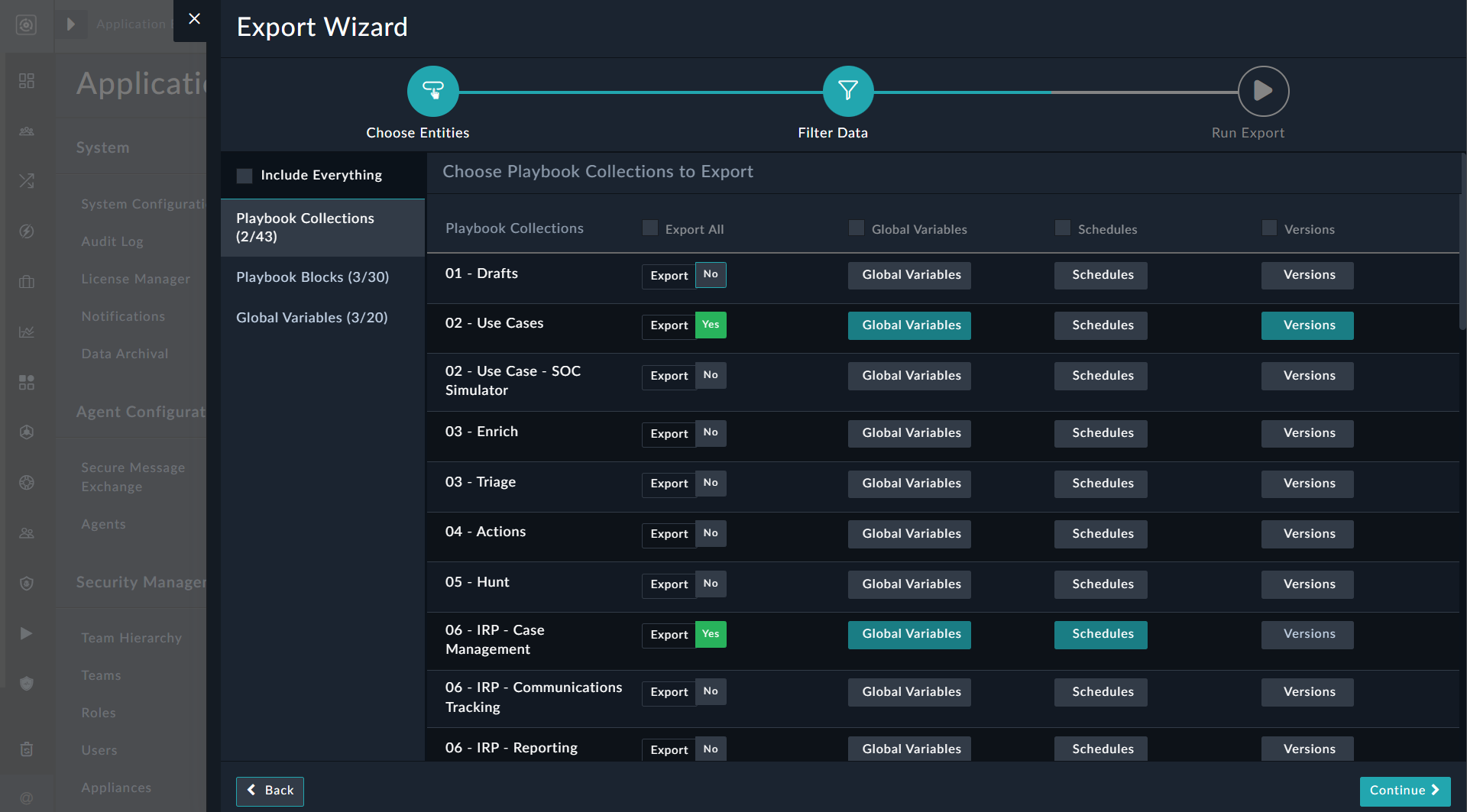Open the briefcase icon in the sidebar

coord(27,282)
